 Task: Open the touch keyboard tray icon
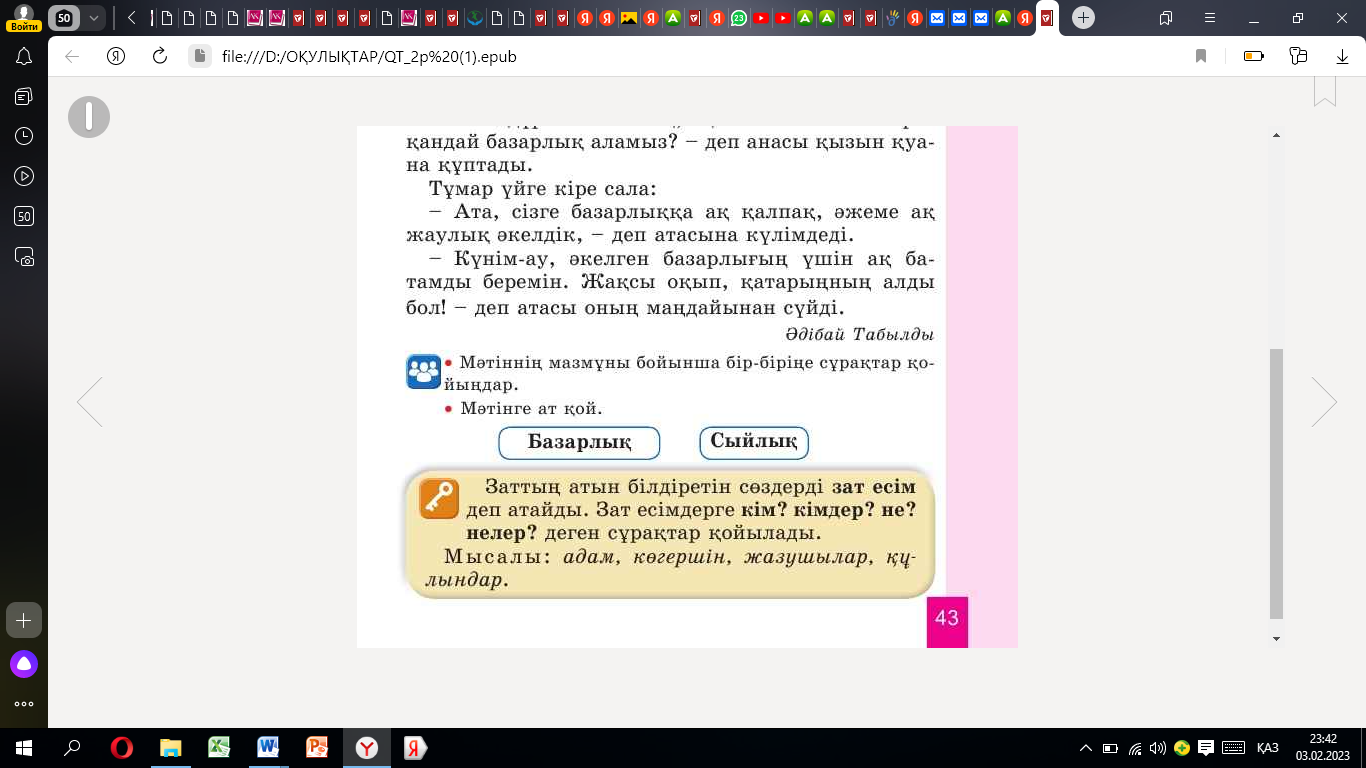click(1233, 748)
